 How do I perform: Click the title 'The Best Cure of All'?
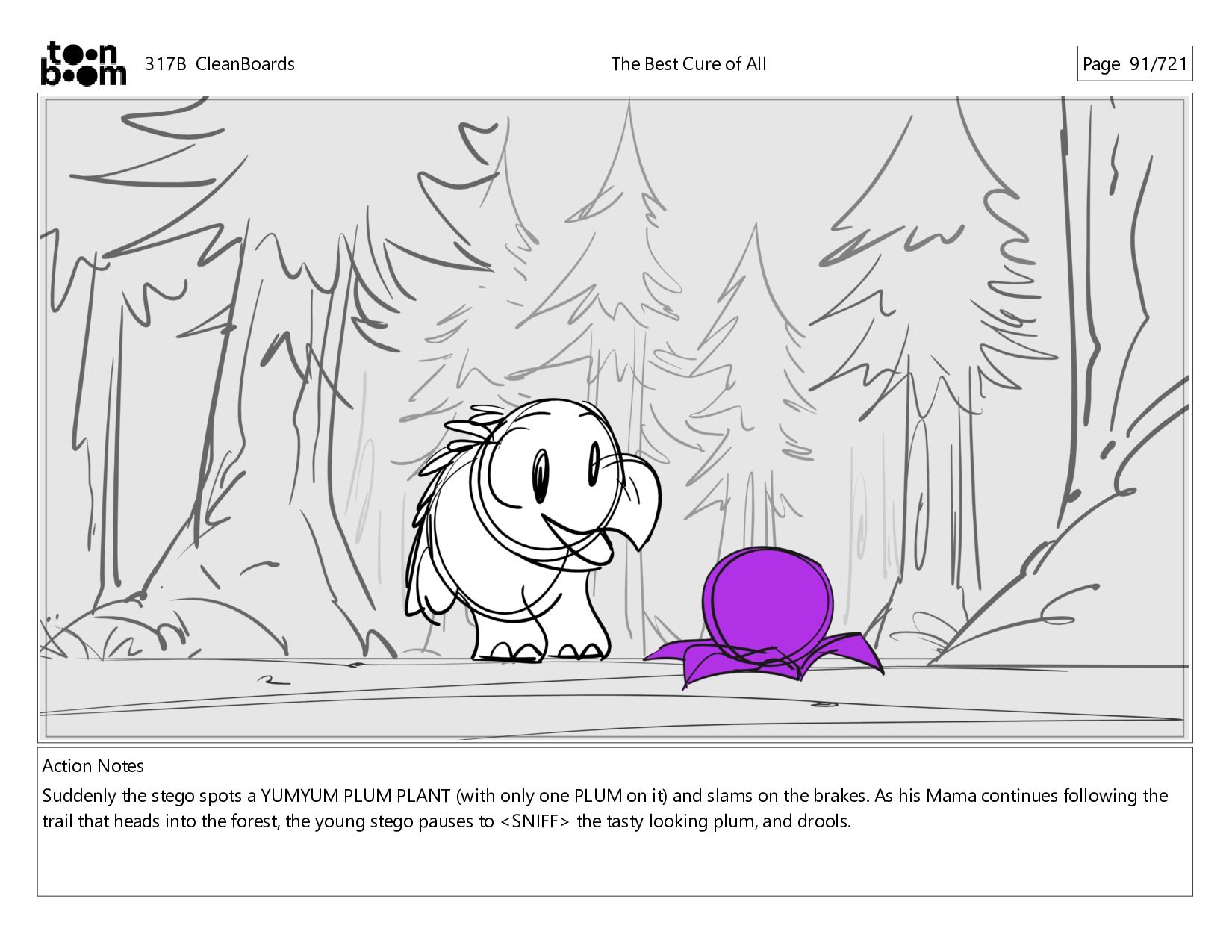688,64
